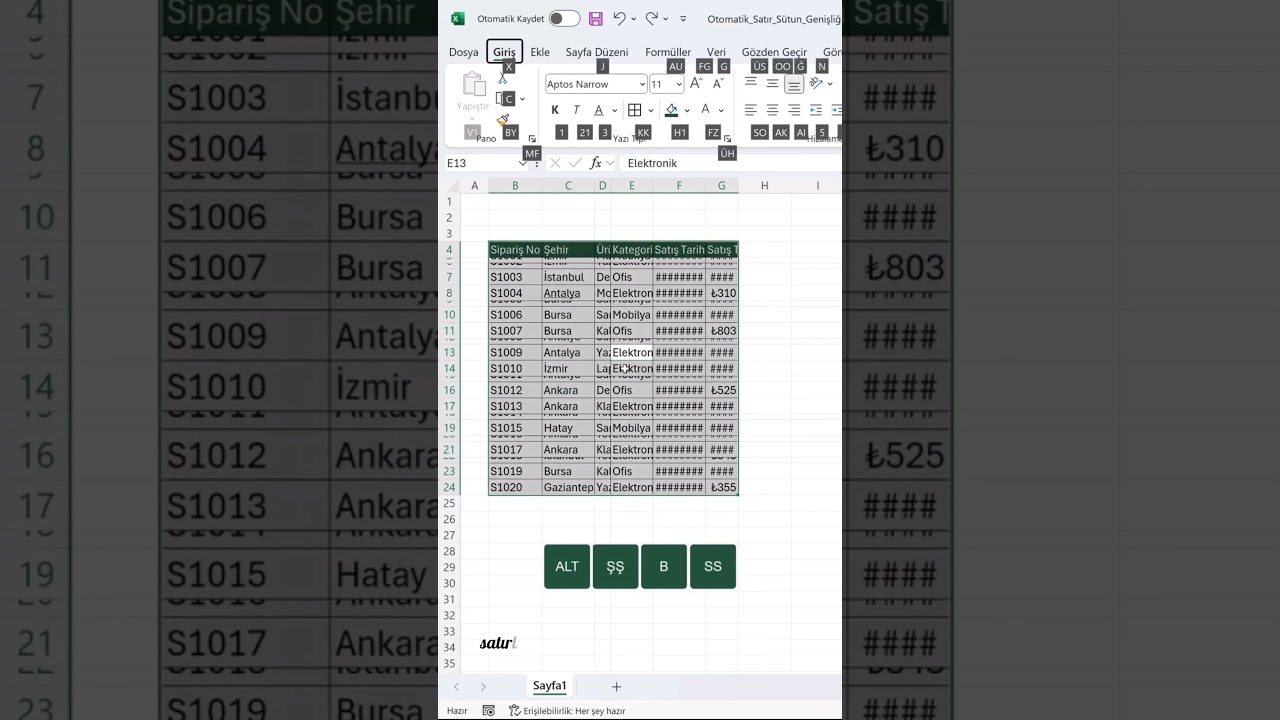Apply the fill color paint bucket
This screenshot has width=1280, height=720.
tap(672, 110)
